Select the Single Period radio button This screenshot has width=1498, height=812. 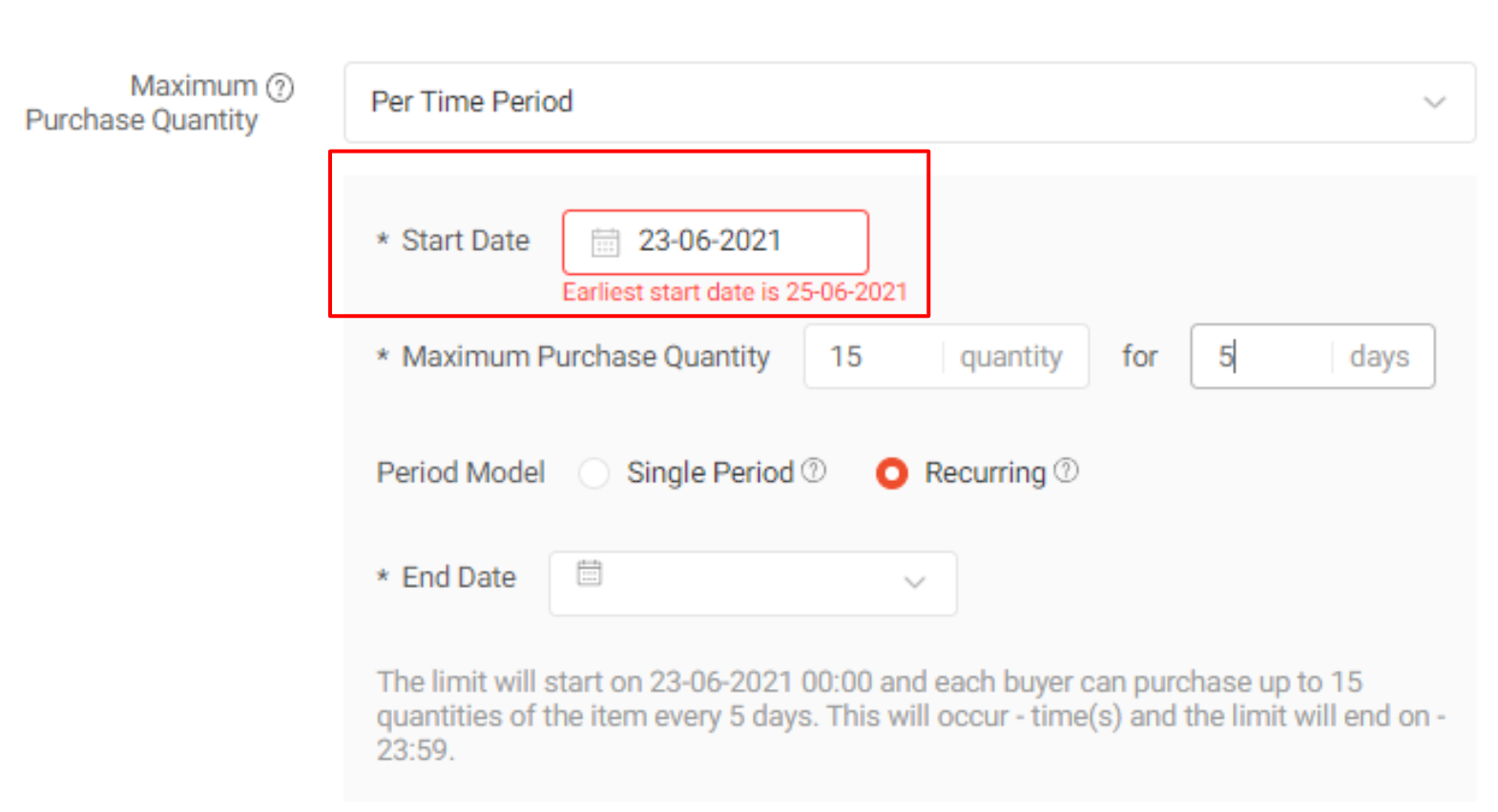point(594,472)
